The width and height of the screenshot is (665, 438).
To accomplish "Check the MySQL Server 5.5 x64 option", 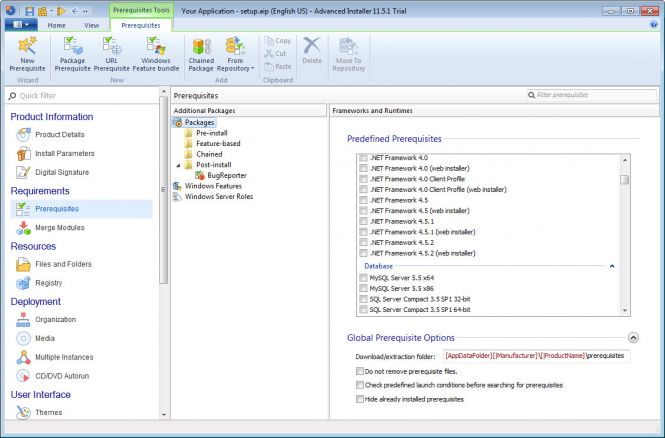I will 363,277.
